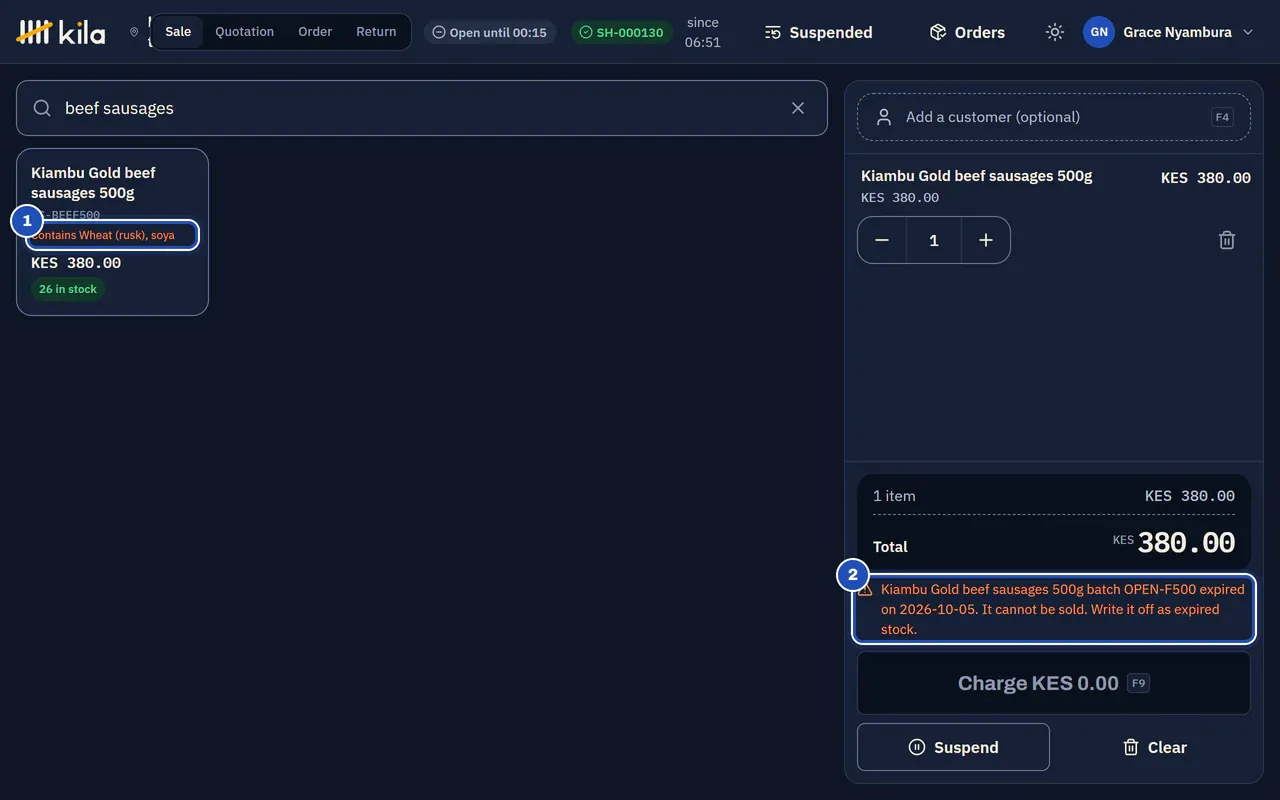1280x800 pixels.
Task: Delete the cart item with trash icon
Action: pos(1227,240)
